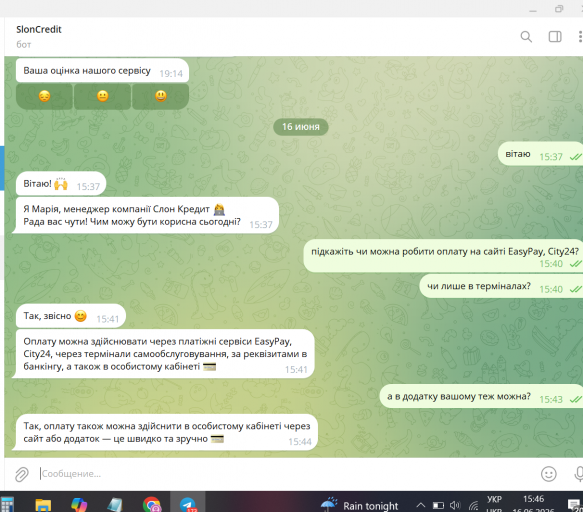
Task: Rate service with neutral face emoji
Action: [x=103, y=96]
